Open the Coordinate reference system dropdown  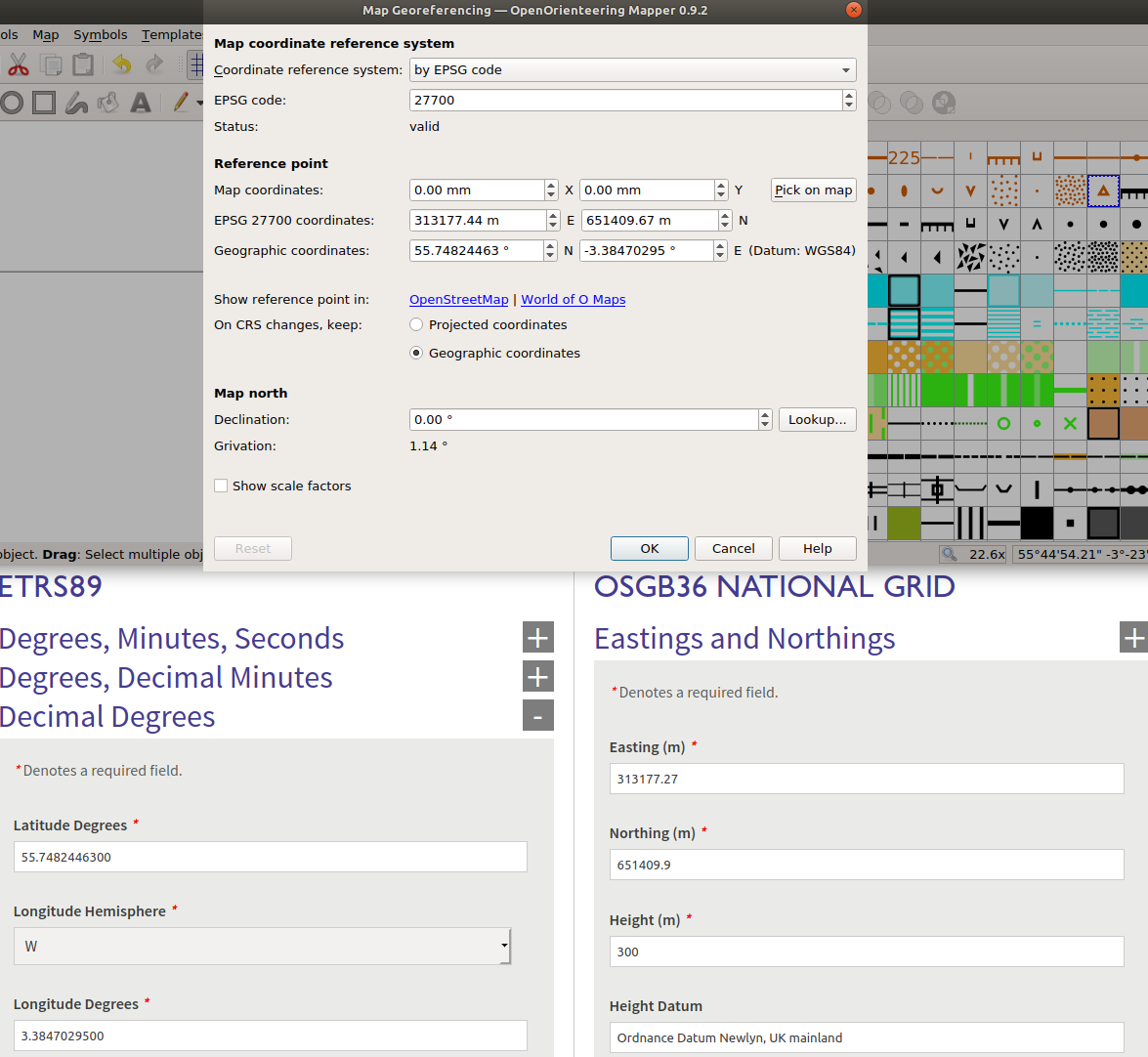pos(632,69)
